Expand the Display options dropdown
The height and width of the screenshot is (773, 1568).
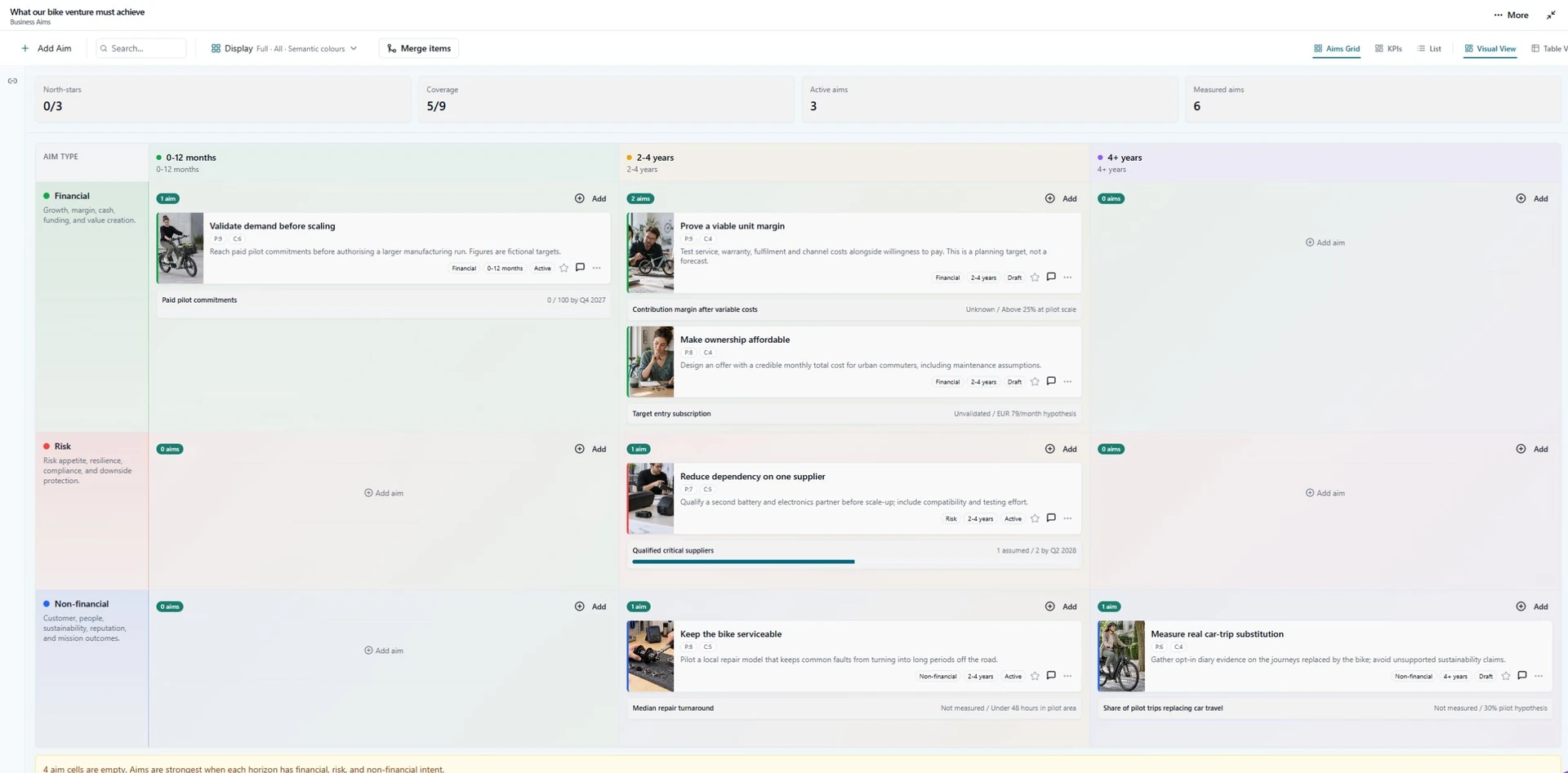284,48
